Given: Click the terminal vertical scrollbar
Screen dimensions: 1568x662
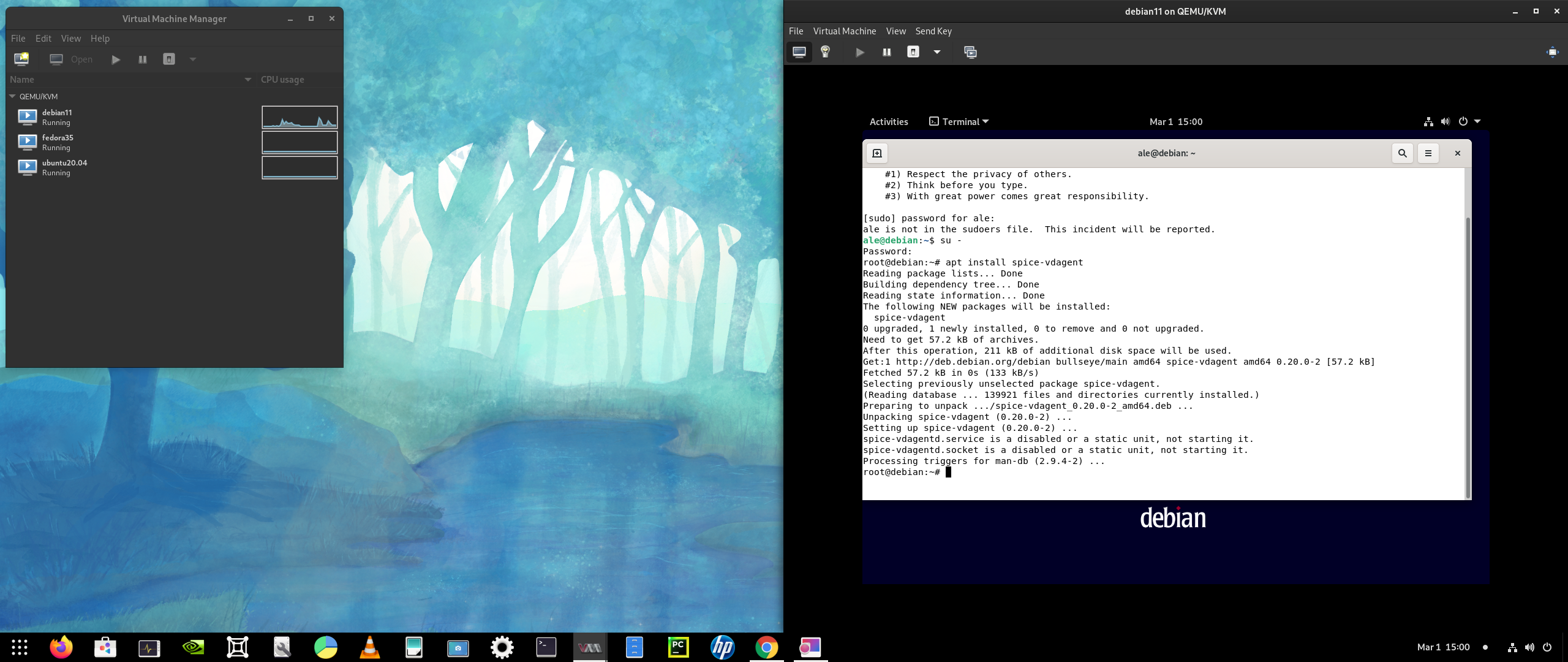Looking at the screenshot, I should [x=1468, y=356].
